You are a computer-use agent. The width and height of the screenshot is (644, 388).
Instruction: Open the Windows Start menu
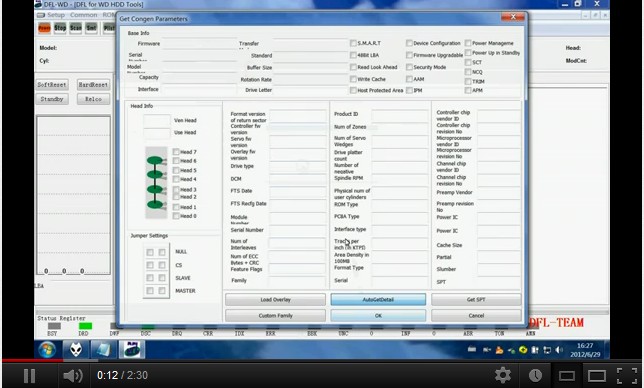pos(47,350)
